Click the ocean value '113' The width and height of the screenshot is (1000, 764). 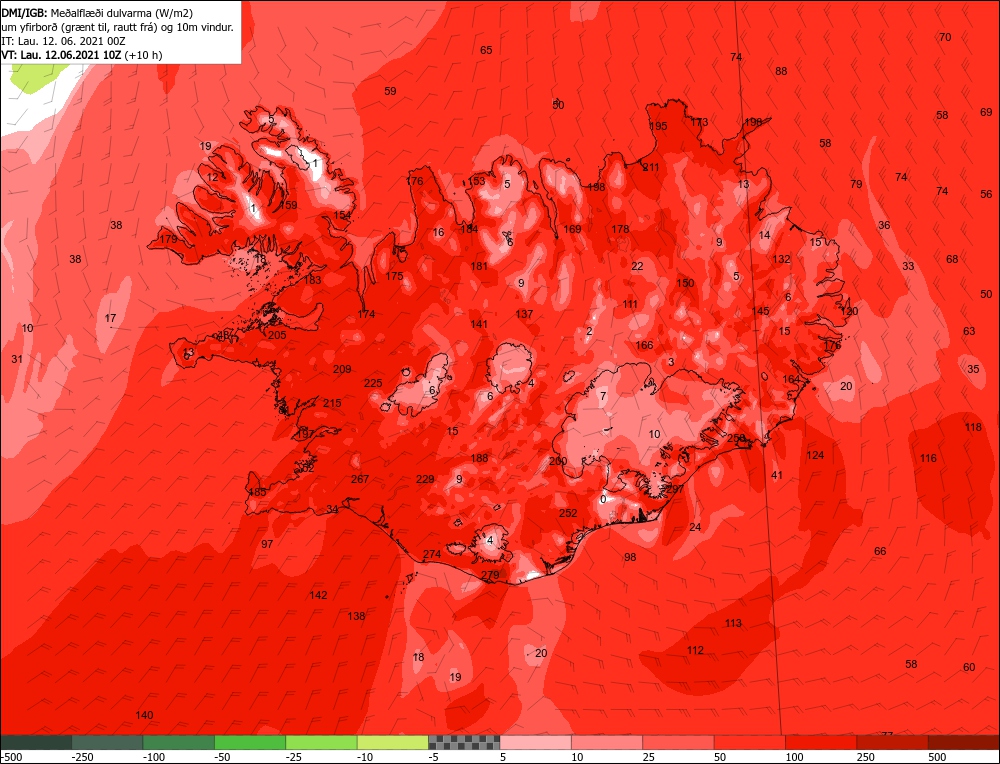click(x=733, y=623)
